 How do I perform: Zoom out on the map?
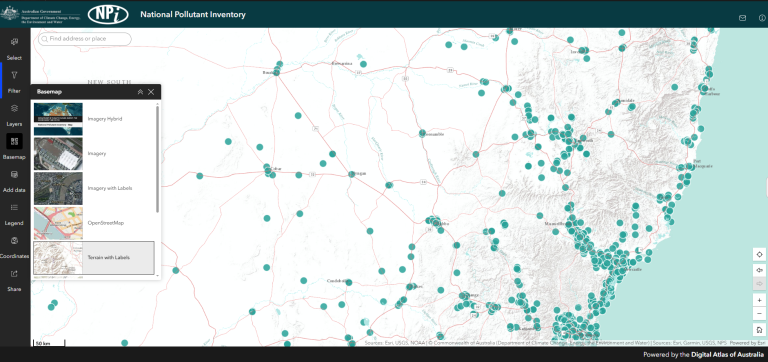tap(759, 314)
